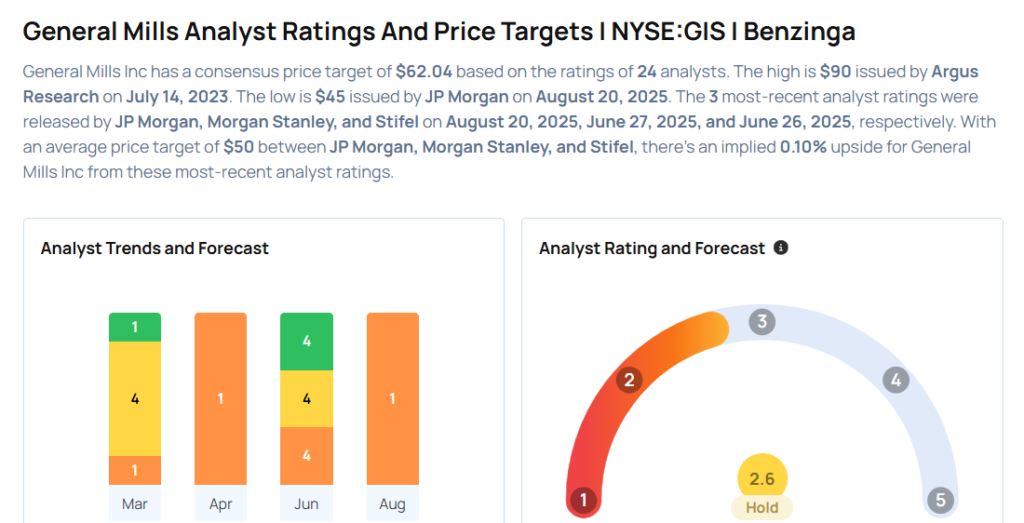This screenshot has width=1024, height=523.
Task: Click the orange August bar
Action: (x=392, y=399)
